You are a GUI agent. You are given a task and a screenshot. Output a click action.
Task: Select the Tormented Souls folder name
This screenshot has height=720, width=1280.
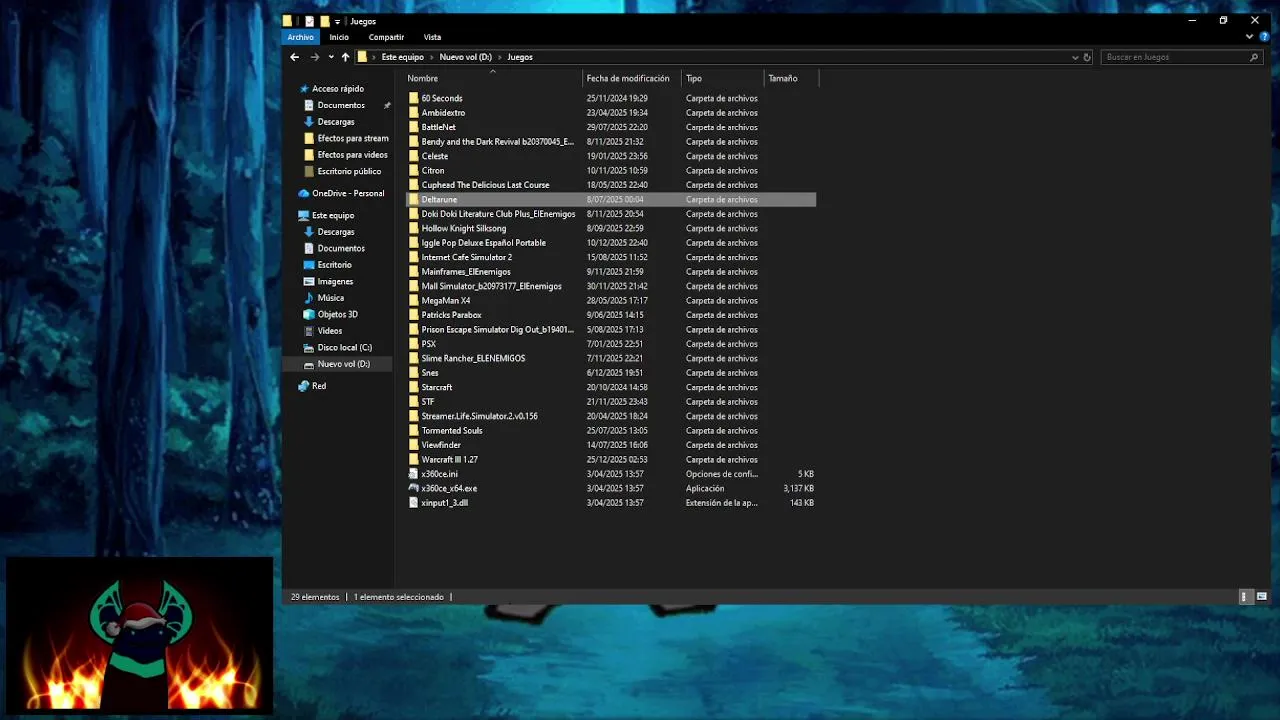[452, 430]
